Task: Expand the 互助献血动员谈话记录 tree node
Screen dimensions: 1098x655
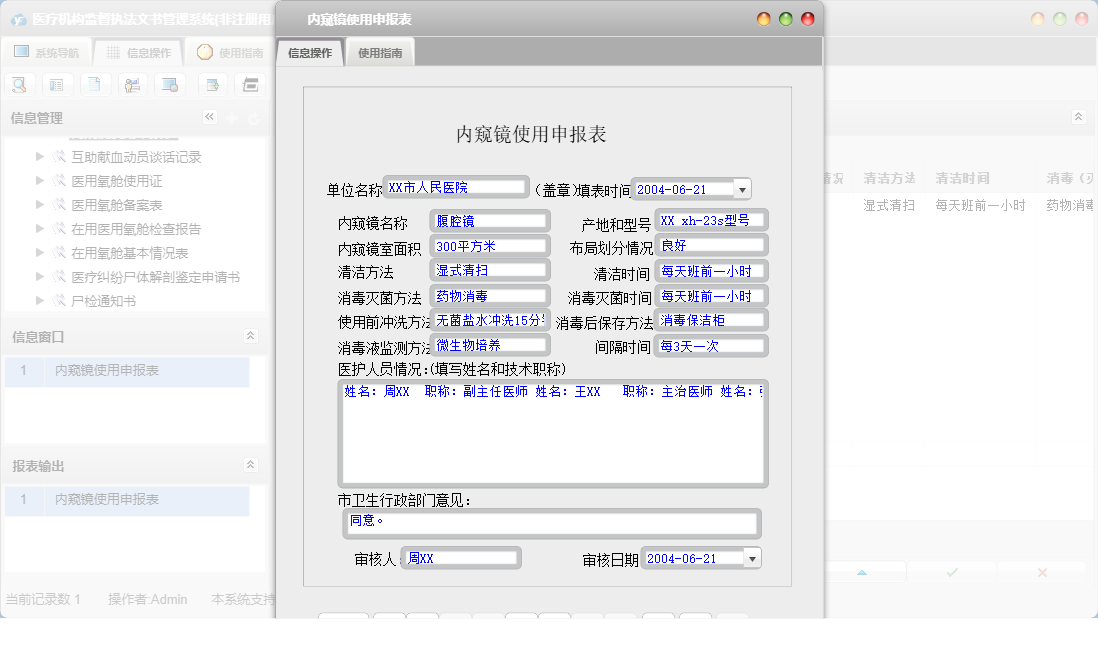Action: pyautogui.click(x=40, y=156)
